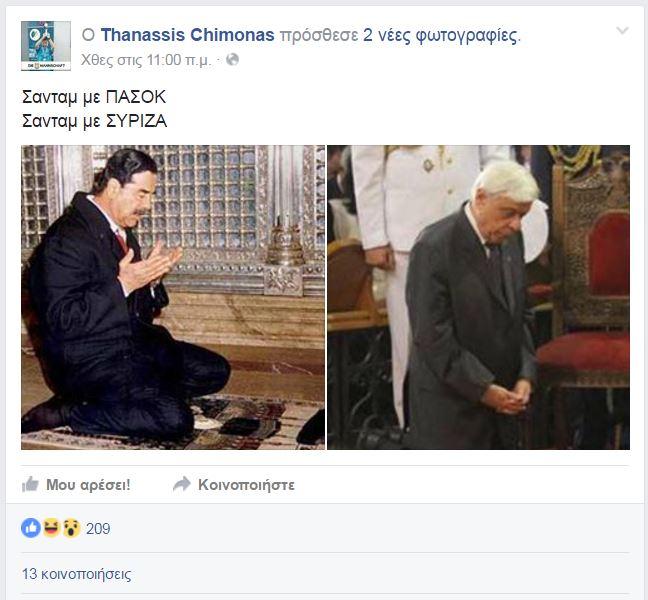Click the surprised Wow reaction emoji
Image resolution: width=648 pixels, height=600 pixels.
click(71, 528)
